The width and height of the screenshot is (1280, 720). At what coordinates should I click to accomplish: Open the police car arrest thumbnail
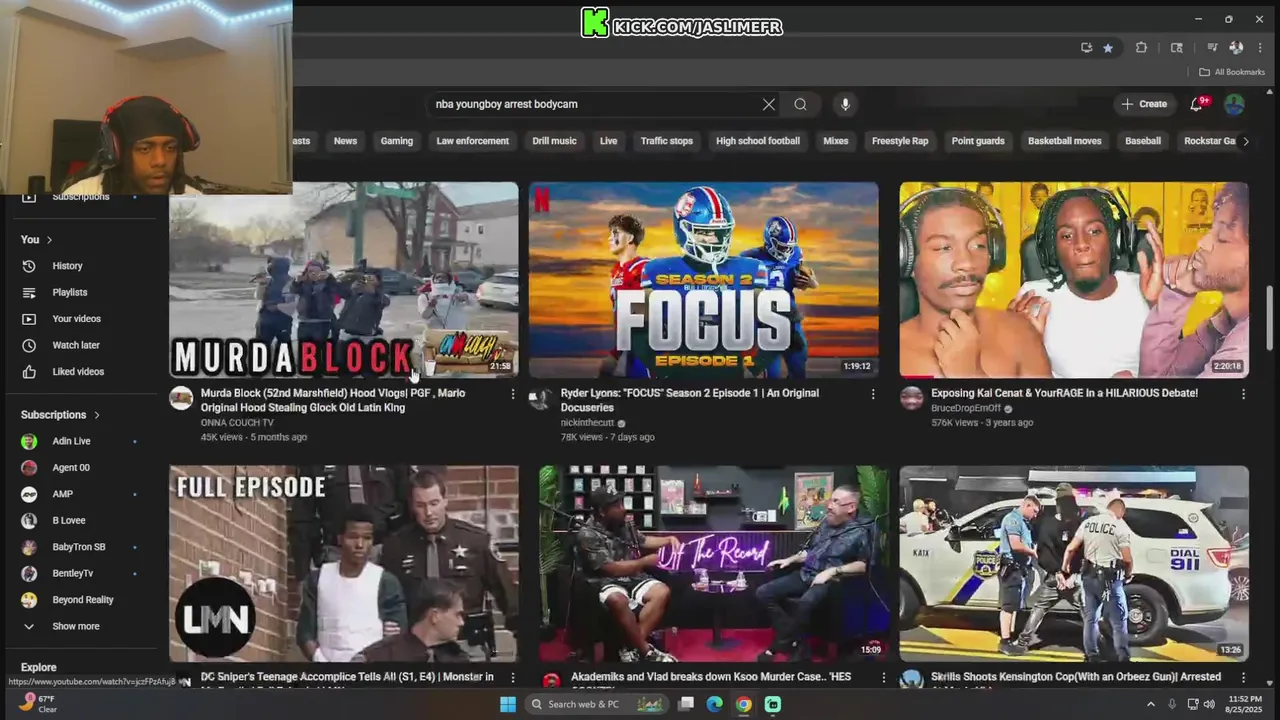coord(1074,564)
